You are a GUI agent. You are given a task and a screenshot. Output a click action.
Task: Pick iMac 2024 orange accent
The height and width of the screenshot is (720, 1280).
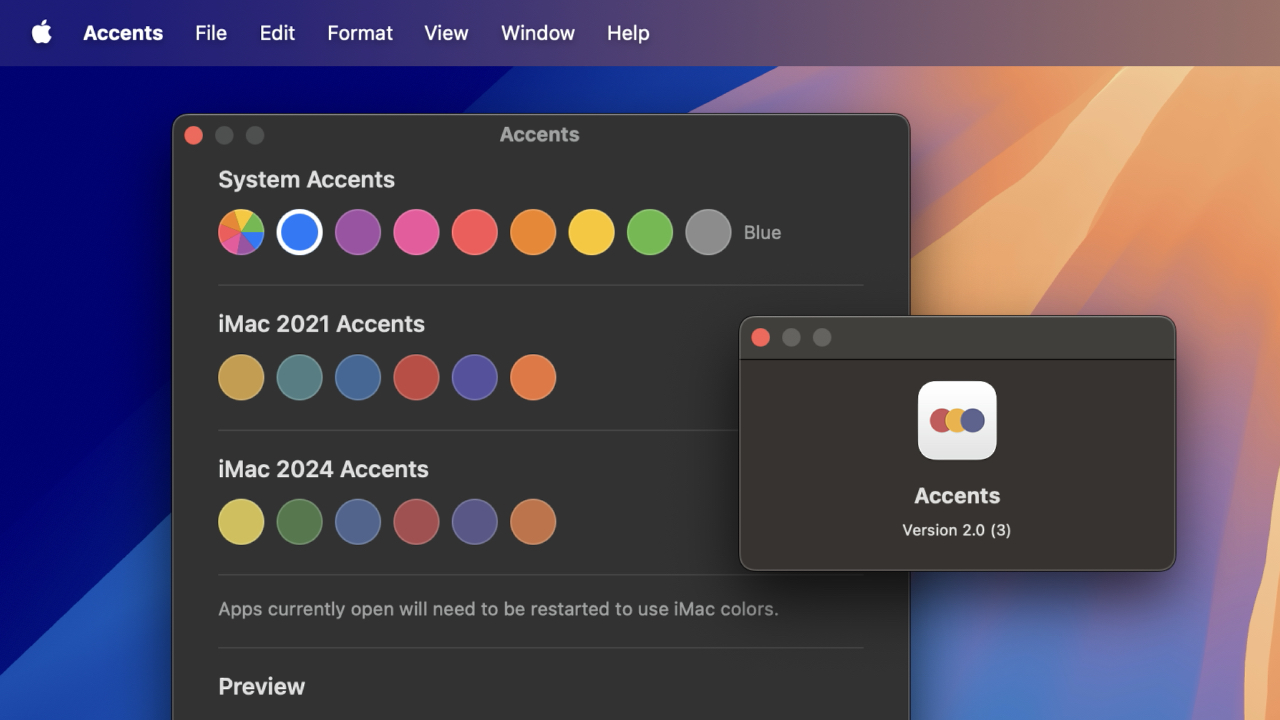click(x=533, y=522)
